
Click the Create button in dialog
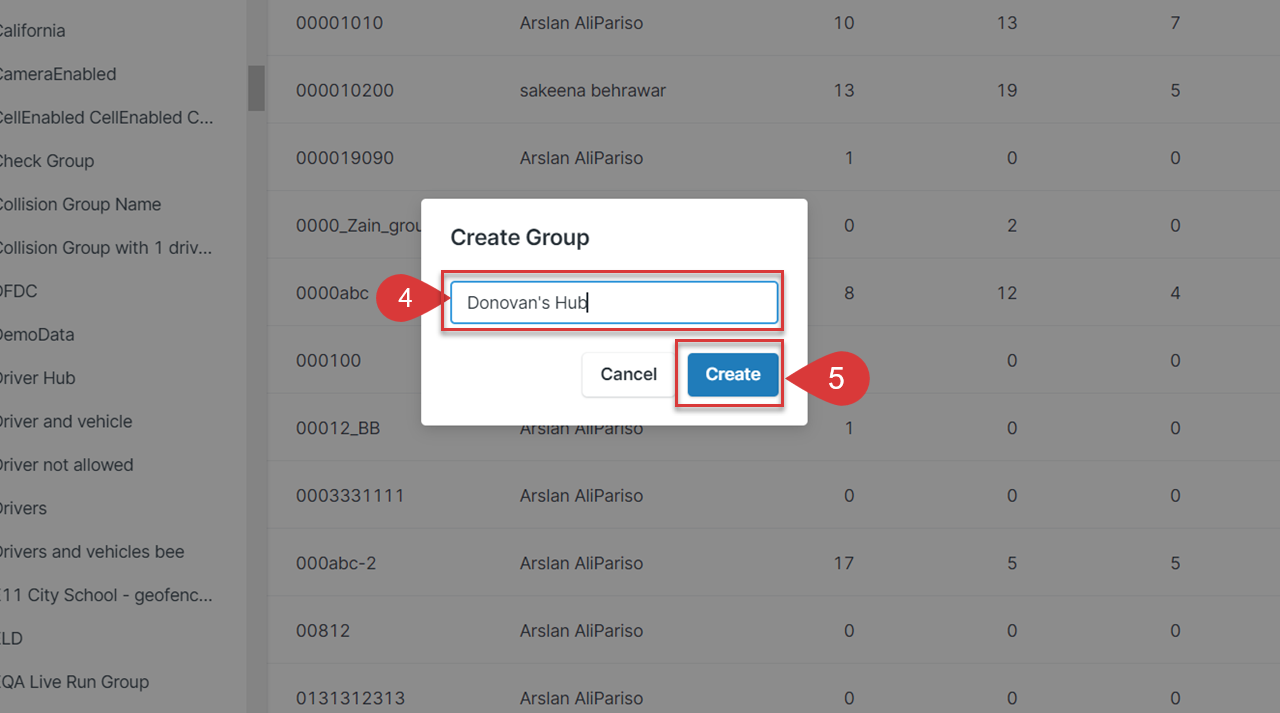[x=733, y=374]
